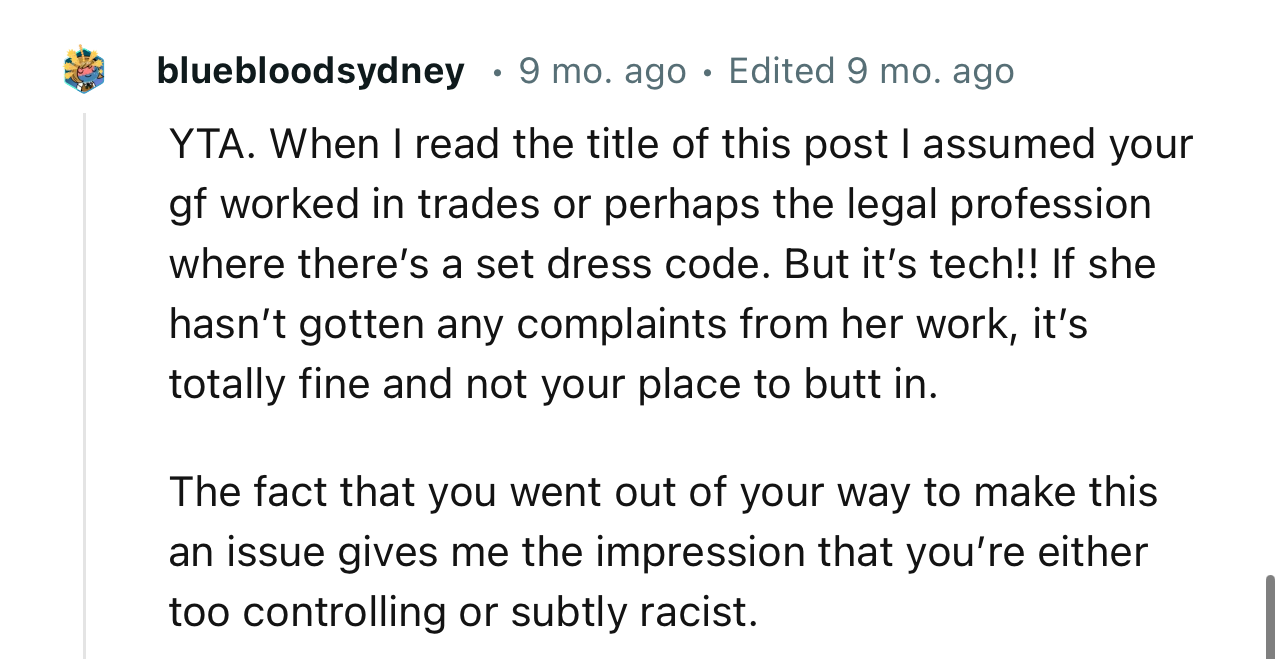This screenshot has height=659, width=1284.
Task: Click the colorful avatar icon beside the username
Action: [84, 70]
